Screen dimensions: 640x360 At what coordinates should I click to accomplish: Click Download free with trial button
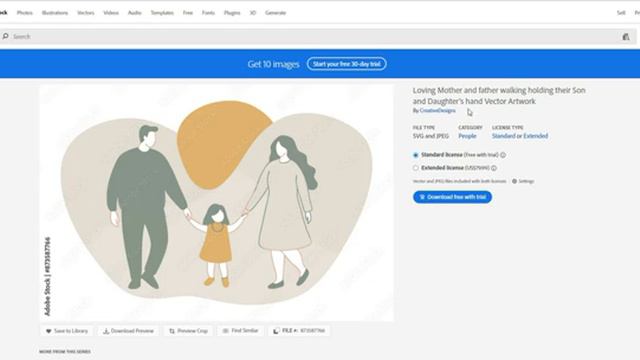(452, 197)
